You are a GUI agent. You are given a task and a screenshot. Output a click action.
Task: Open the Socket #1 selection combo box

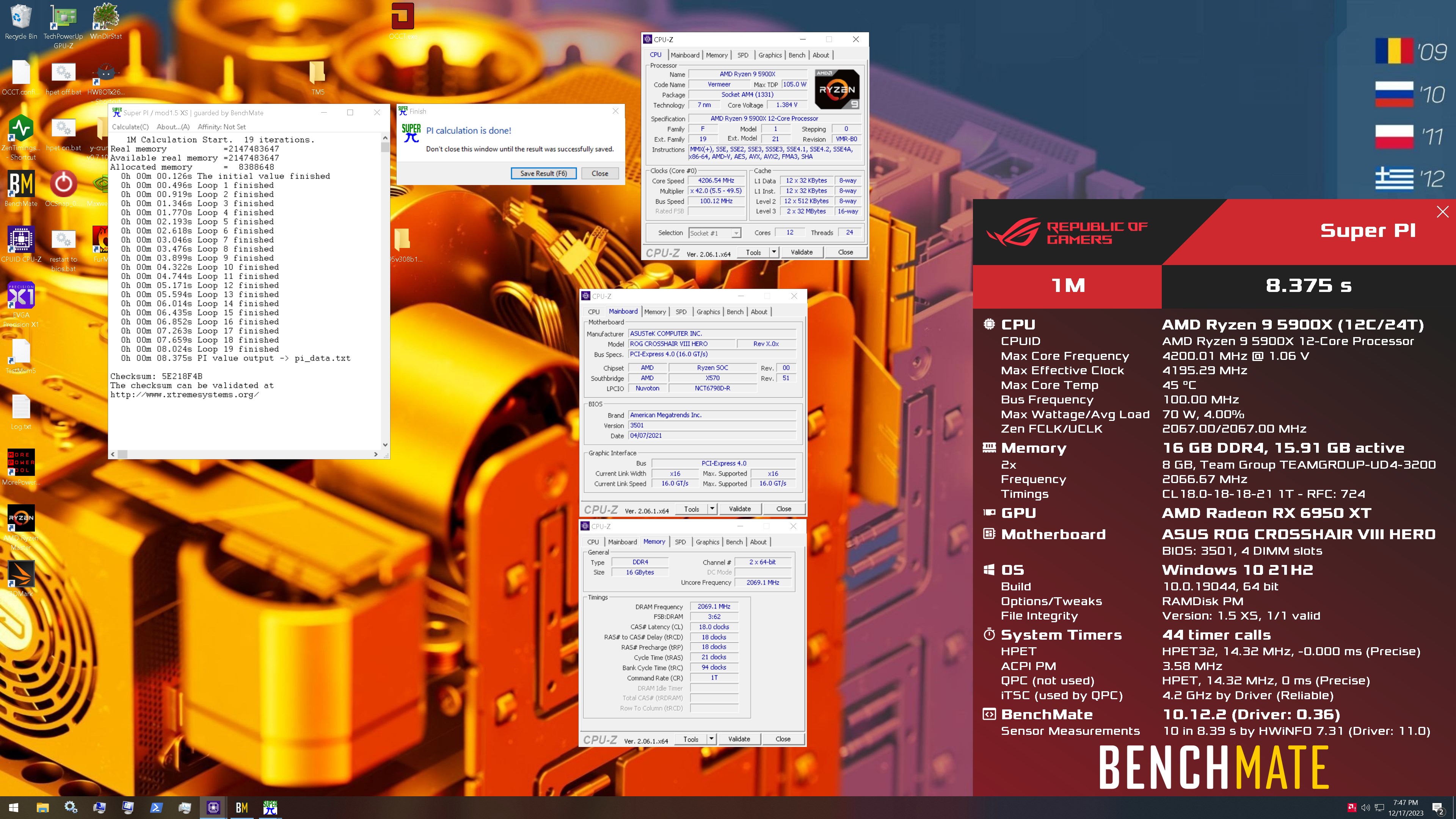click(x=714, y=233)
